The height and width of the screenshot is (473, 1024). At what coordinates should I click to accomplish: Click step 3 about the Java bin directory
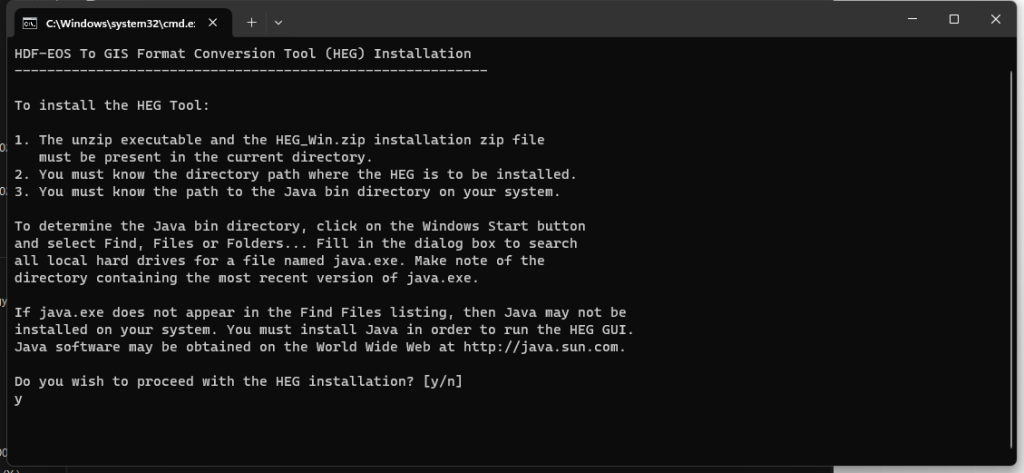point(287,192)
